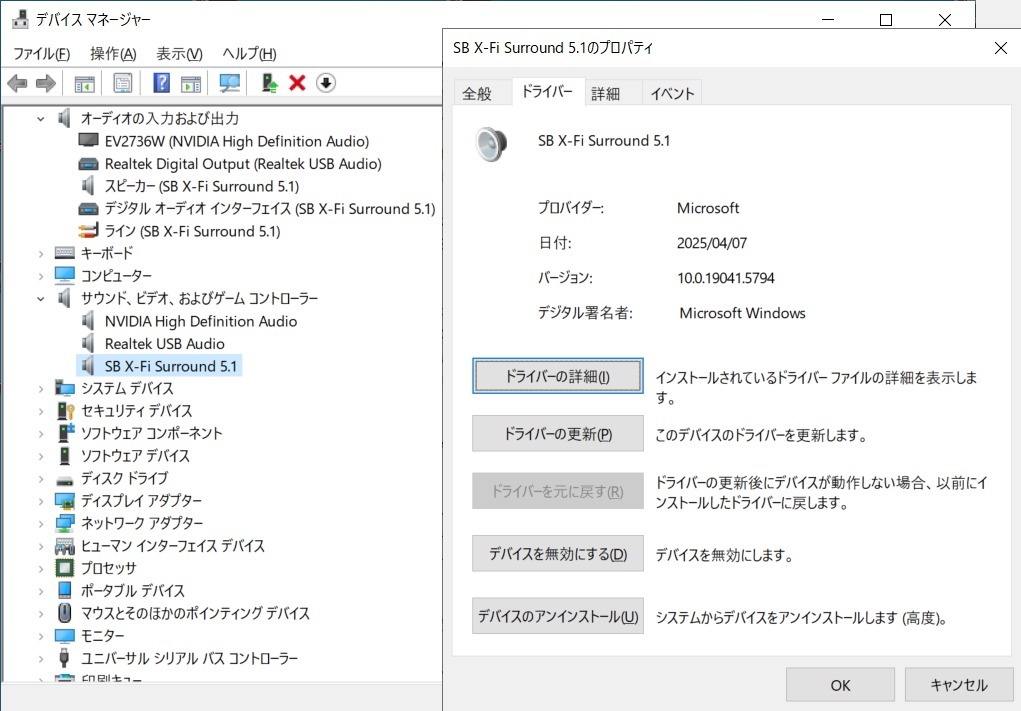The image size is (1021, 711).
Task: Select スピーカー (SB X-Fi Surround 5.1)
Action: [202, 186]
